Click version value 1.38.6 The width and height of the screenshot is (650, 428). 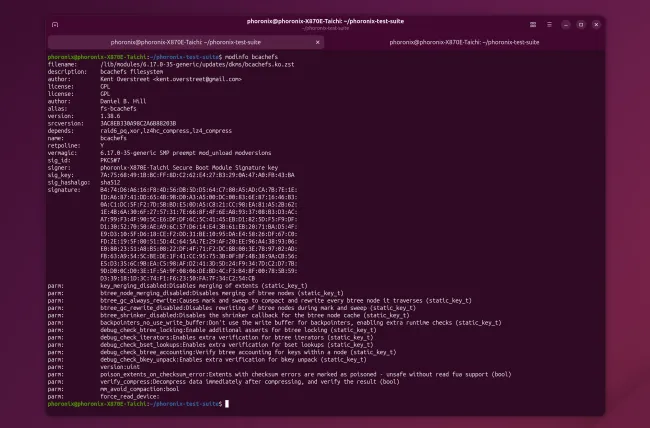tap(110, 116)
